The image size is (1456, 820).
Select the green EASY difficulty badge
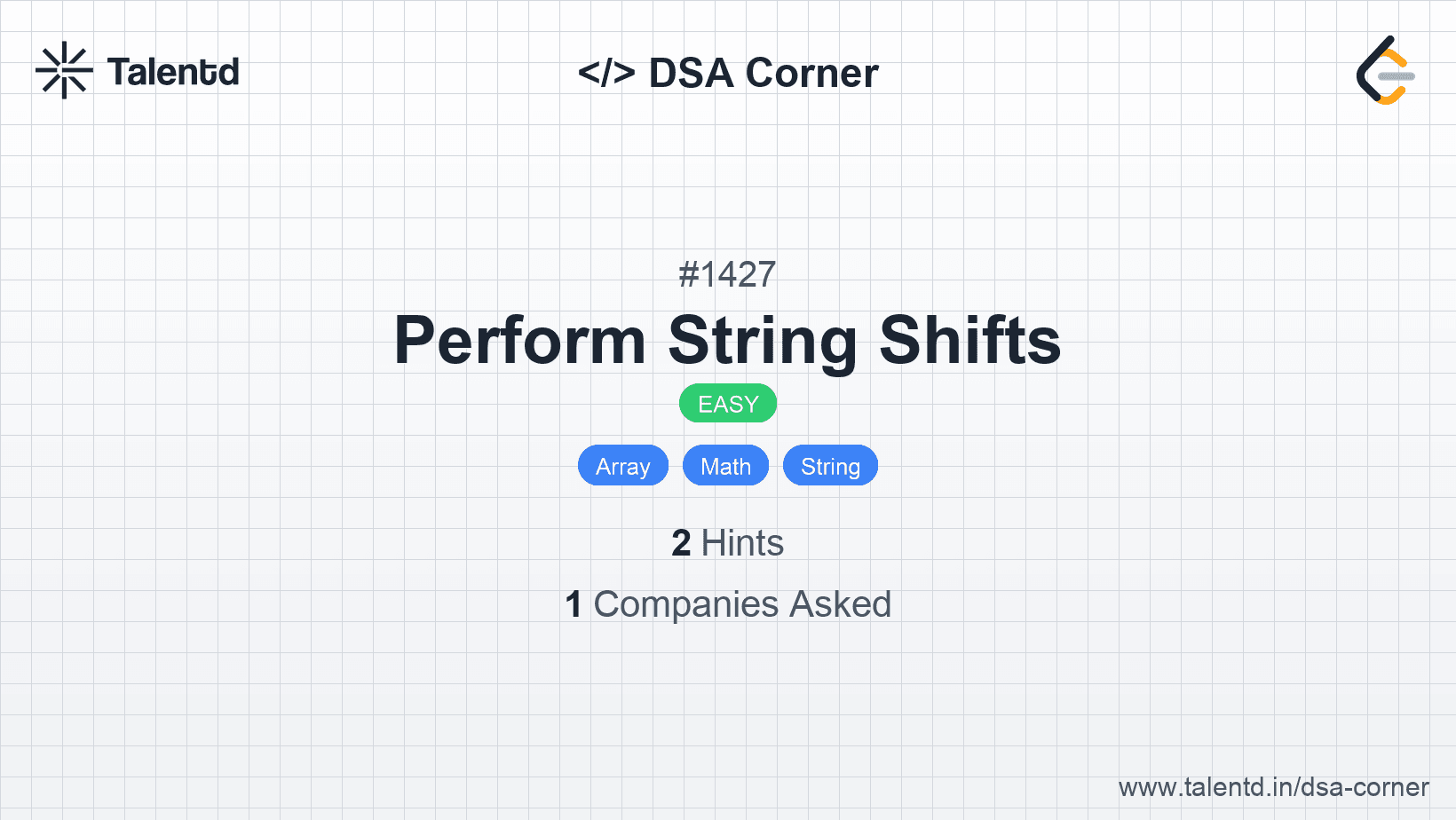tap(728, 404)
